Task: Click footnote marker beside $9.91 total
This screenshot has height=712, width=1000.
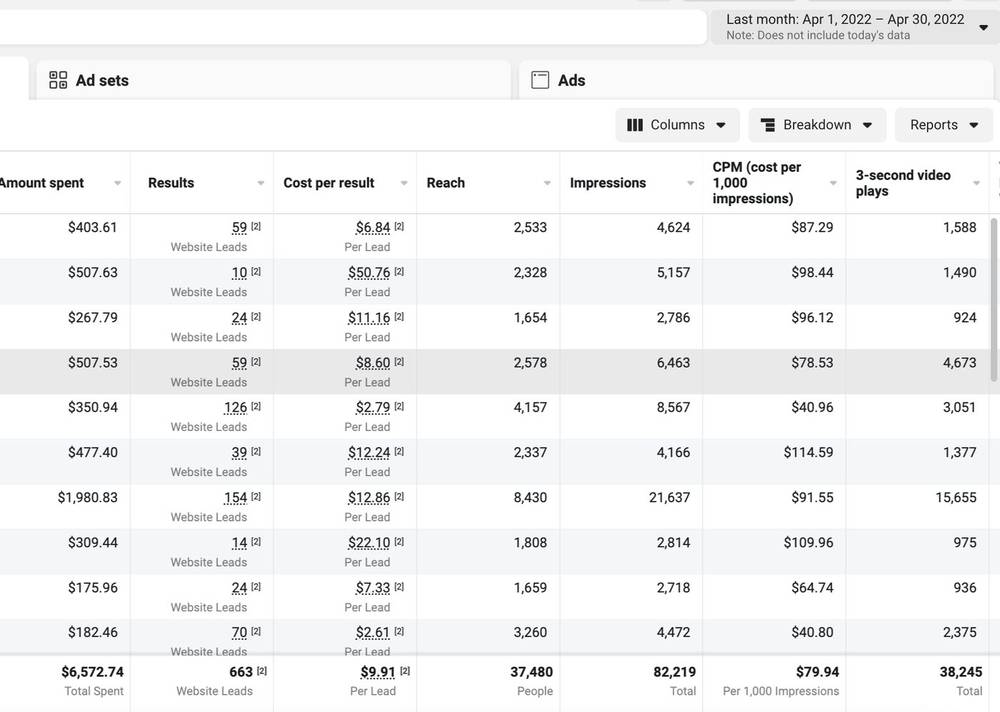Action: click(405, 671)
